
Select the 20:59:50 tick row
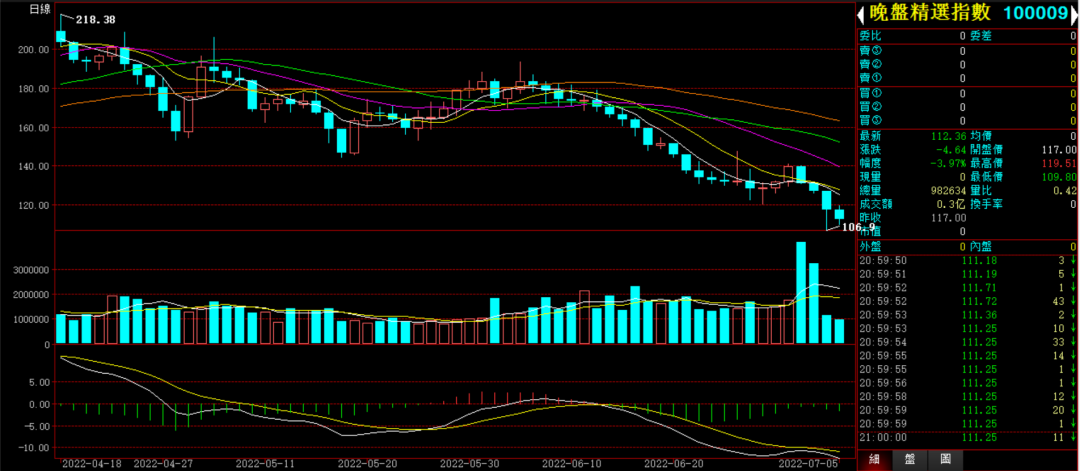[967, 260]
